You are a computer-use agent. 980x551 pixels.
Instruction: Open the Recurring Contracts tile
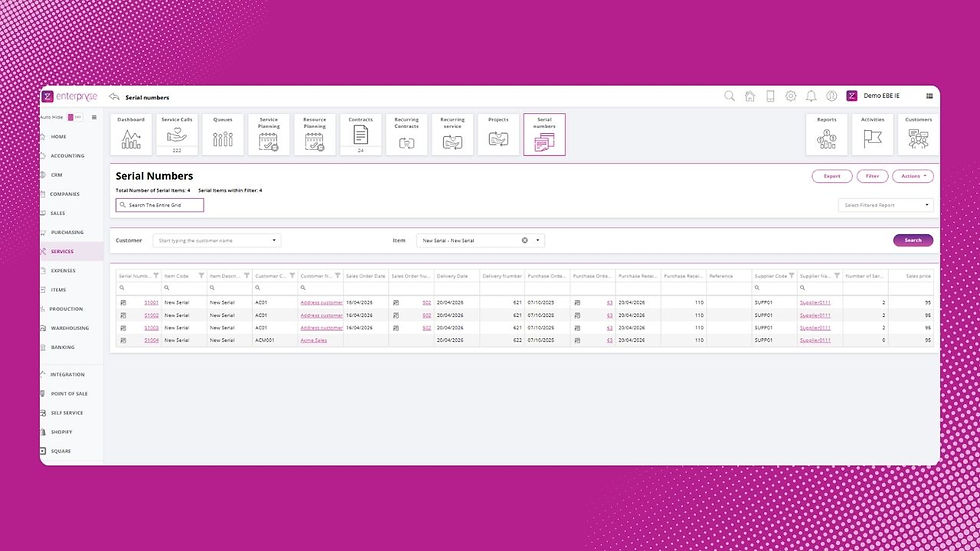[x=406, y=134]
